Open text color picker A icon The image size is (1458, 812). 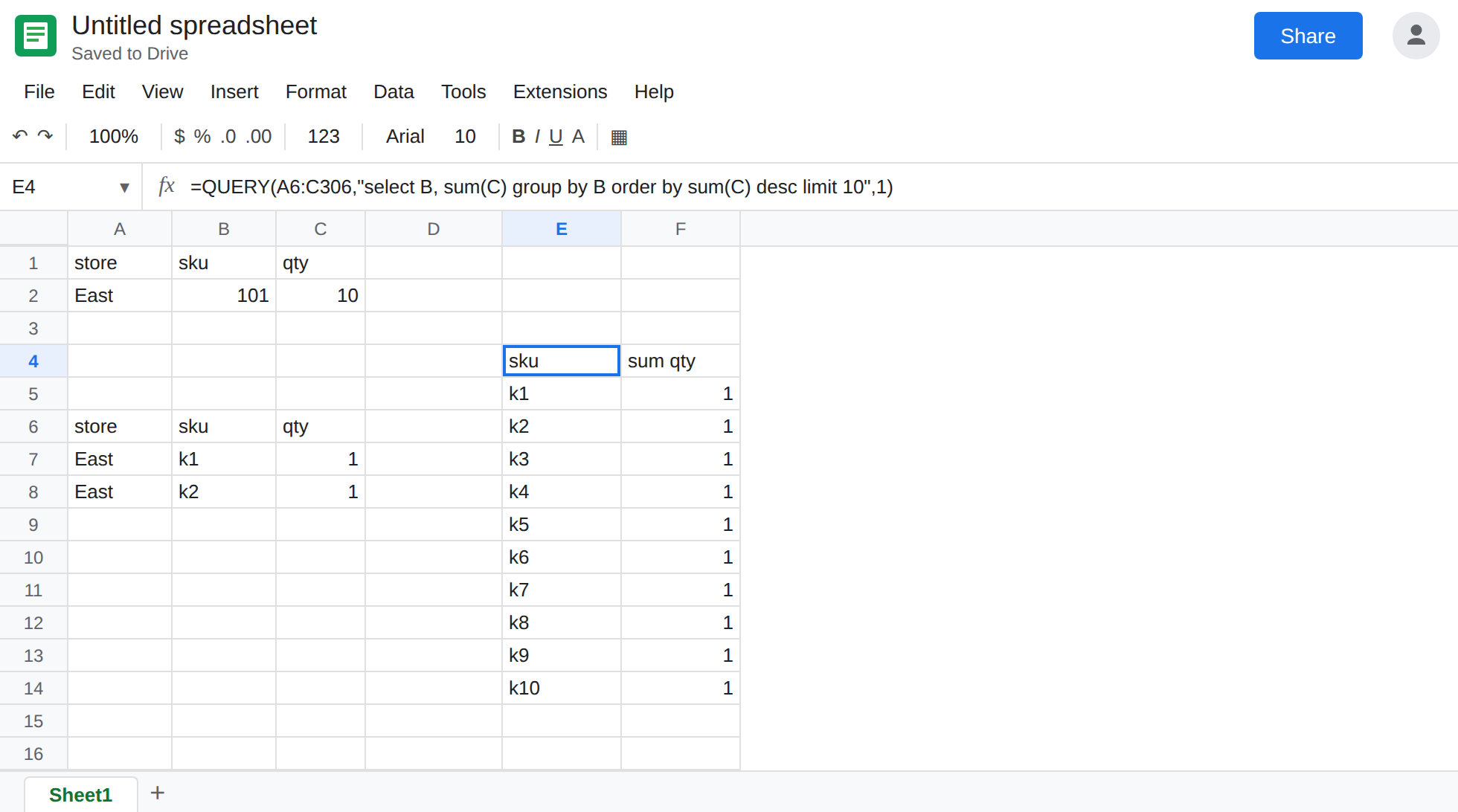coord(578,137)
